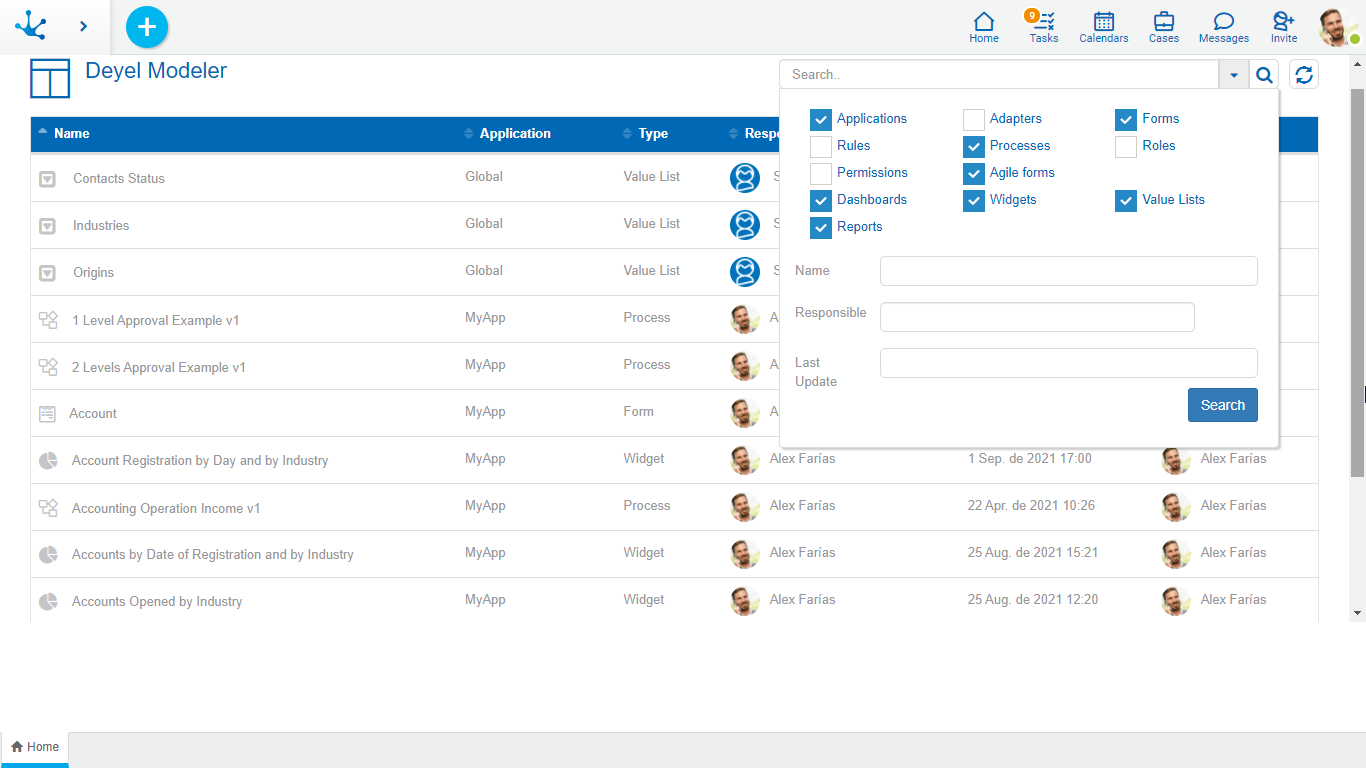Open Calendars from top bar

point(1104,27)
